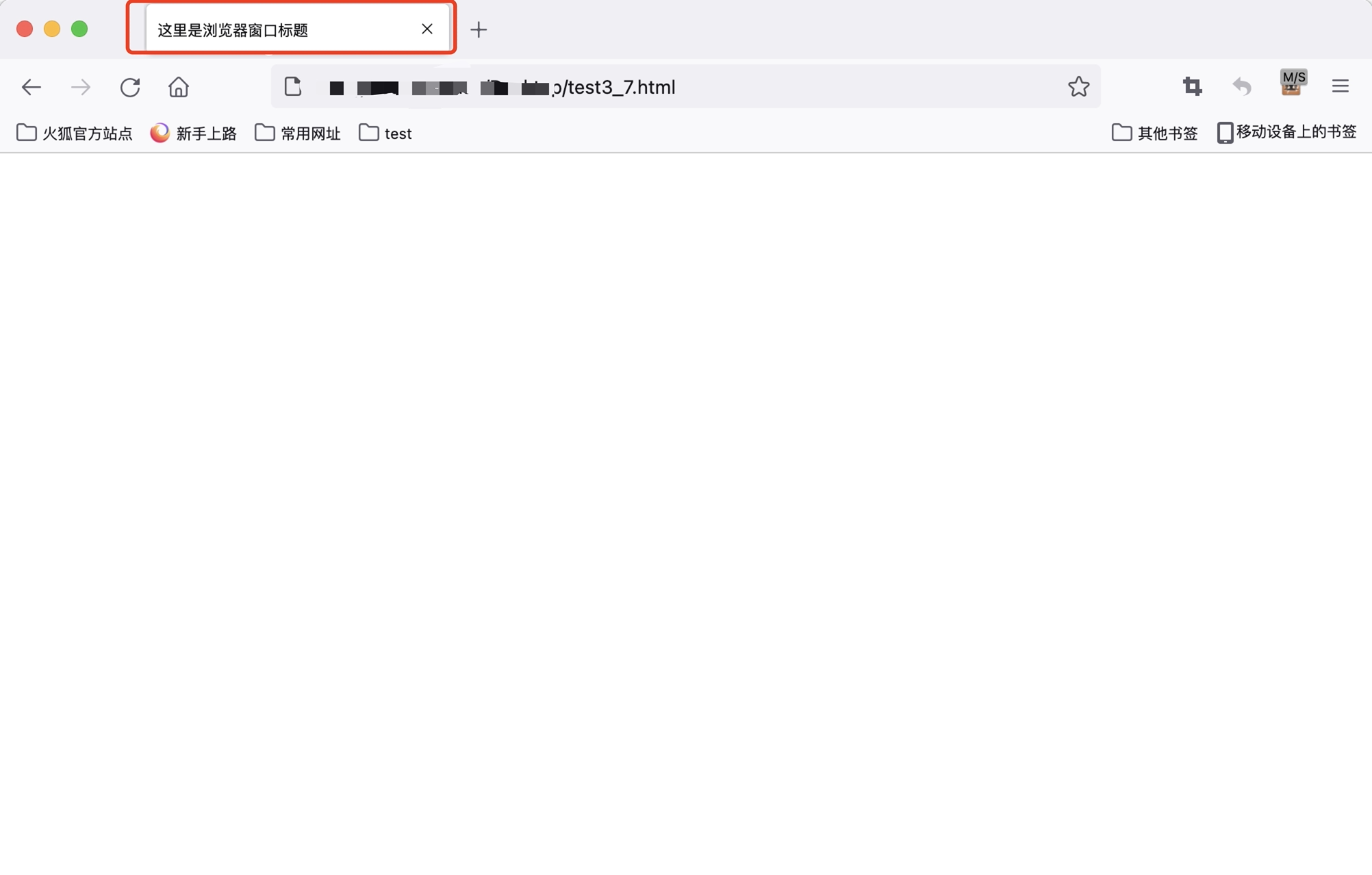Navigate back using the back arrow
The image size is (1372, 875).
31,87
